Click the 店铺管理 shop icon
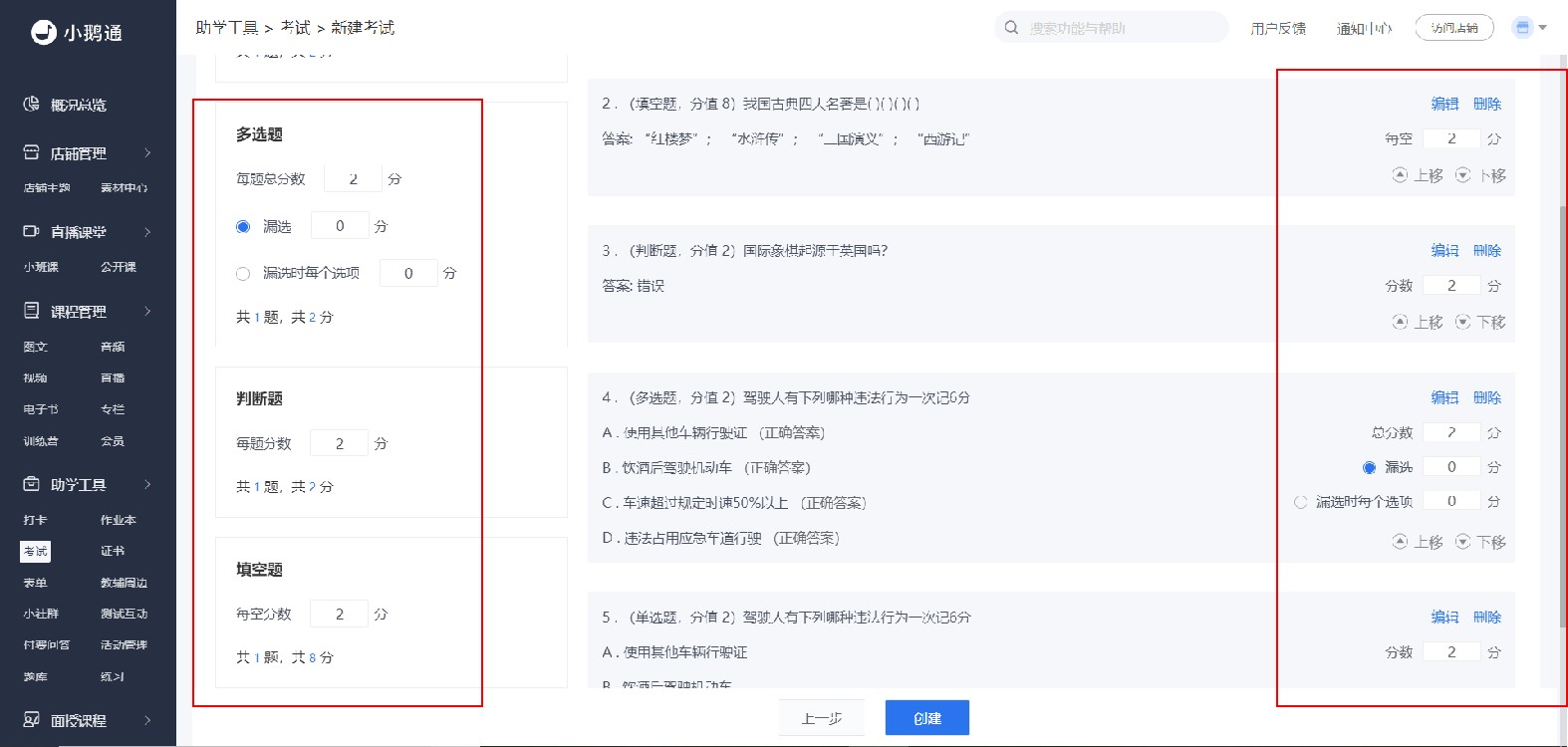Screen dimensions: 1568x747 [x=31, y=152]
